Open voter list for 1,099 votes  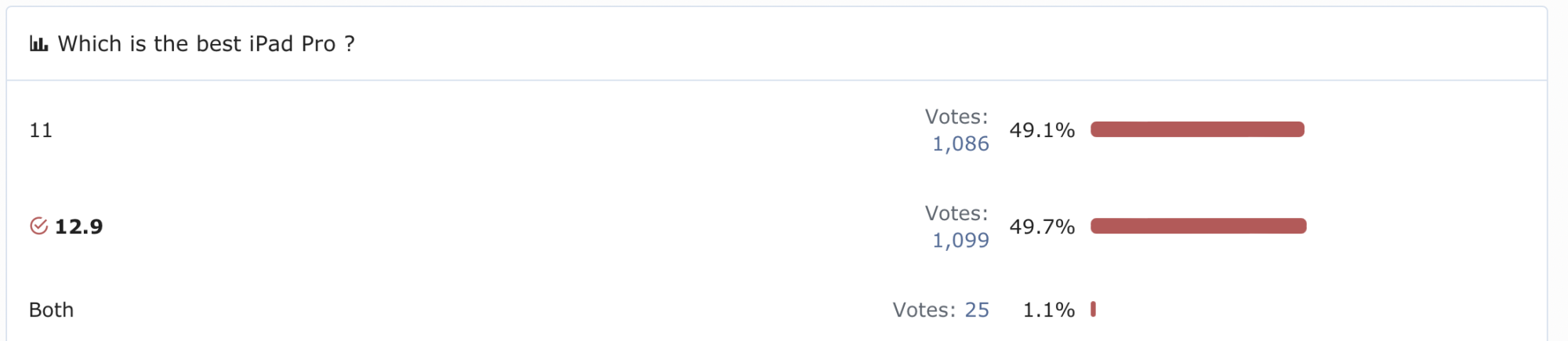click(960, 241)
